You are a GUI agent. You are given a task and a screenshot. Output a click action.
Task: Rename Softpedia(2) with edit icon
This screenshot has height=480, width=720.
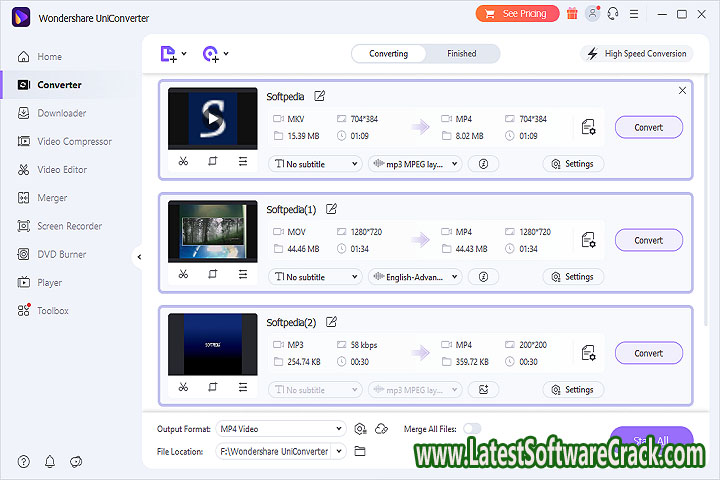[x=332, y=322]
